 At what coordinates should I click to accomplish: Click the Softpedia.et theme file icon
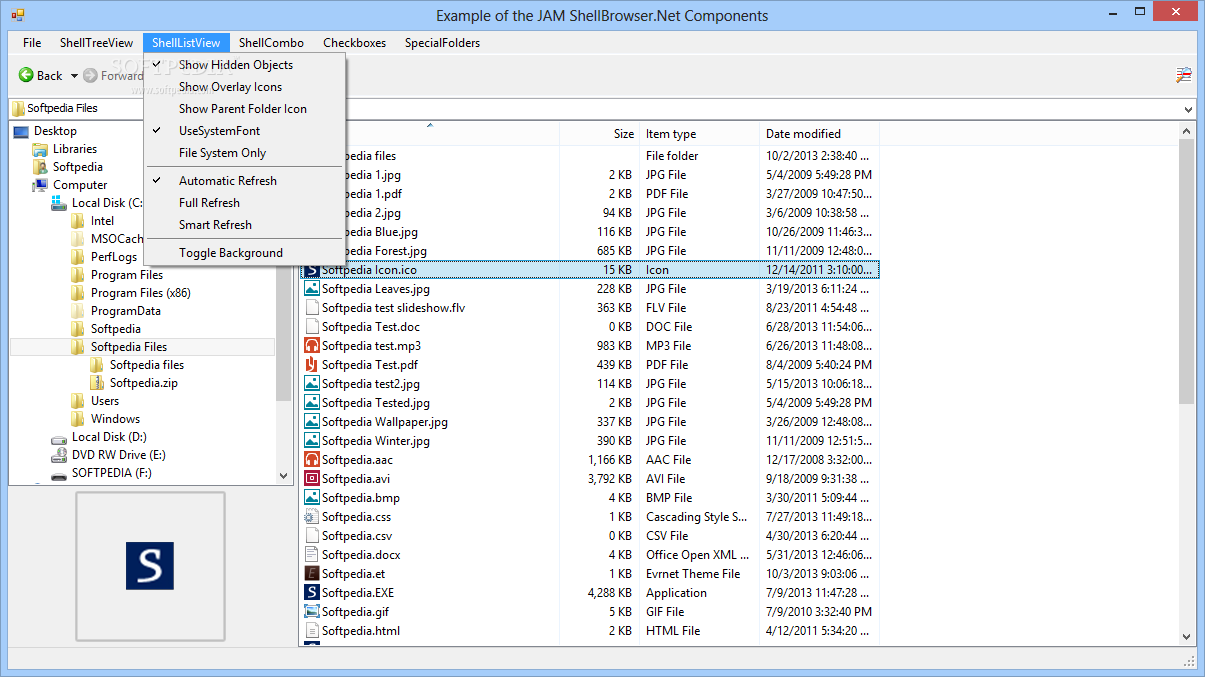312,574
